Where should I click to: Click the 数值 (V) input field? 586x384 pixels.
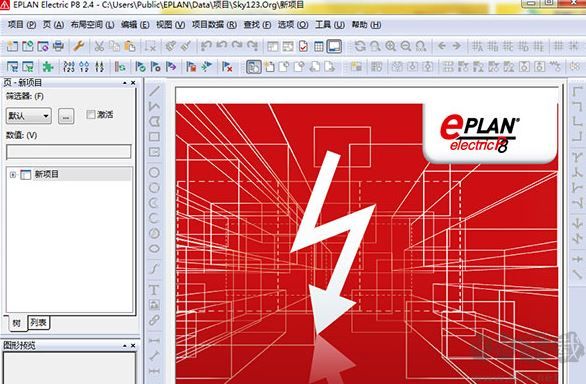tap(69, 152)
